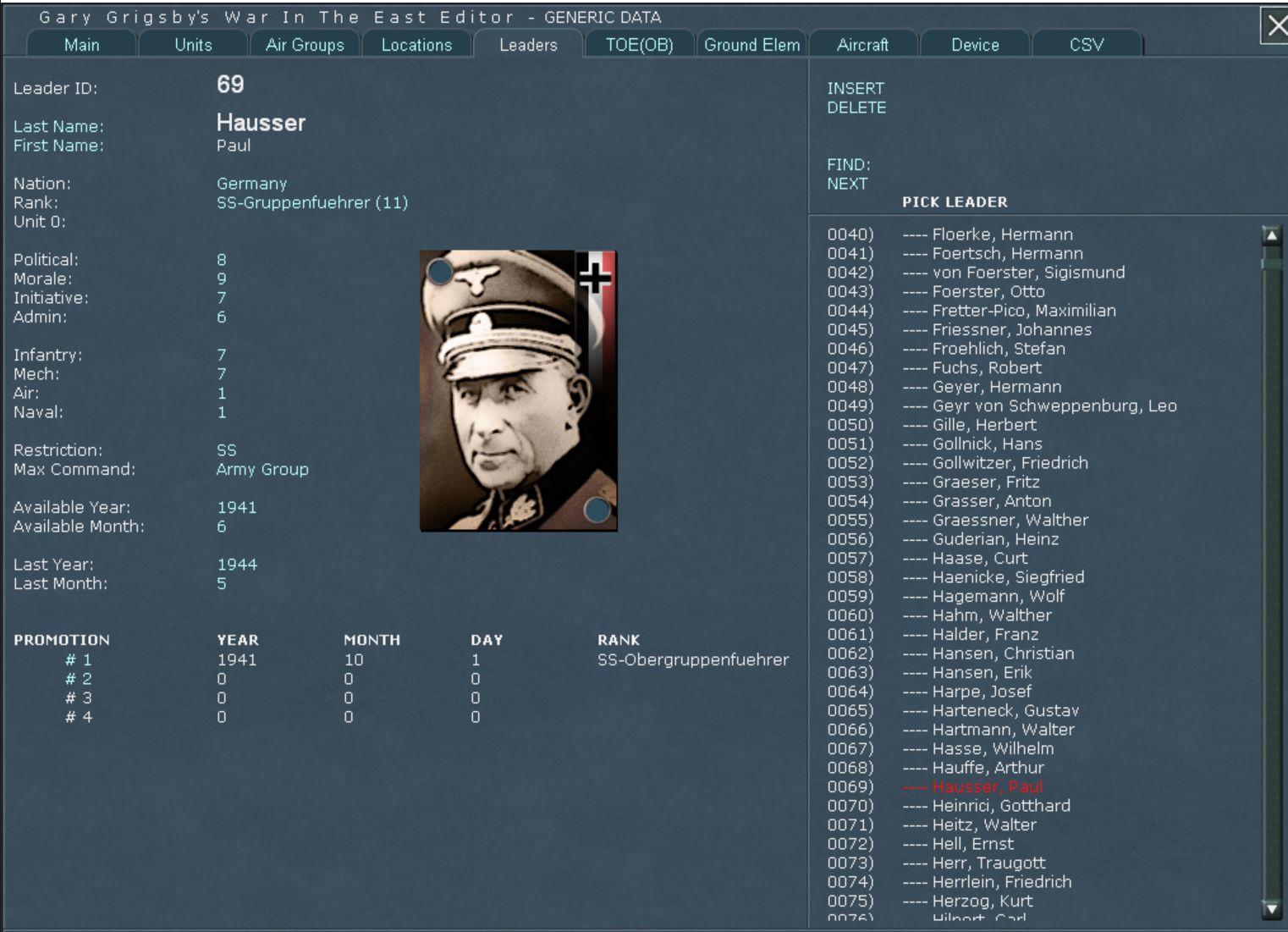Edit Last Month value 5
The width and height of the screenshot is (1288, 932).
click(x=222, y=583)
